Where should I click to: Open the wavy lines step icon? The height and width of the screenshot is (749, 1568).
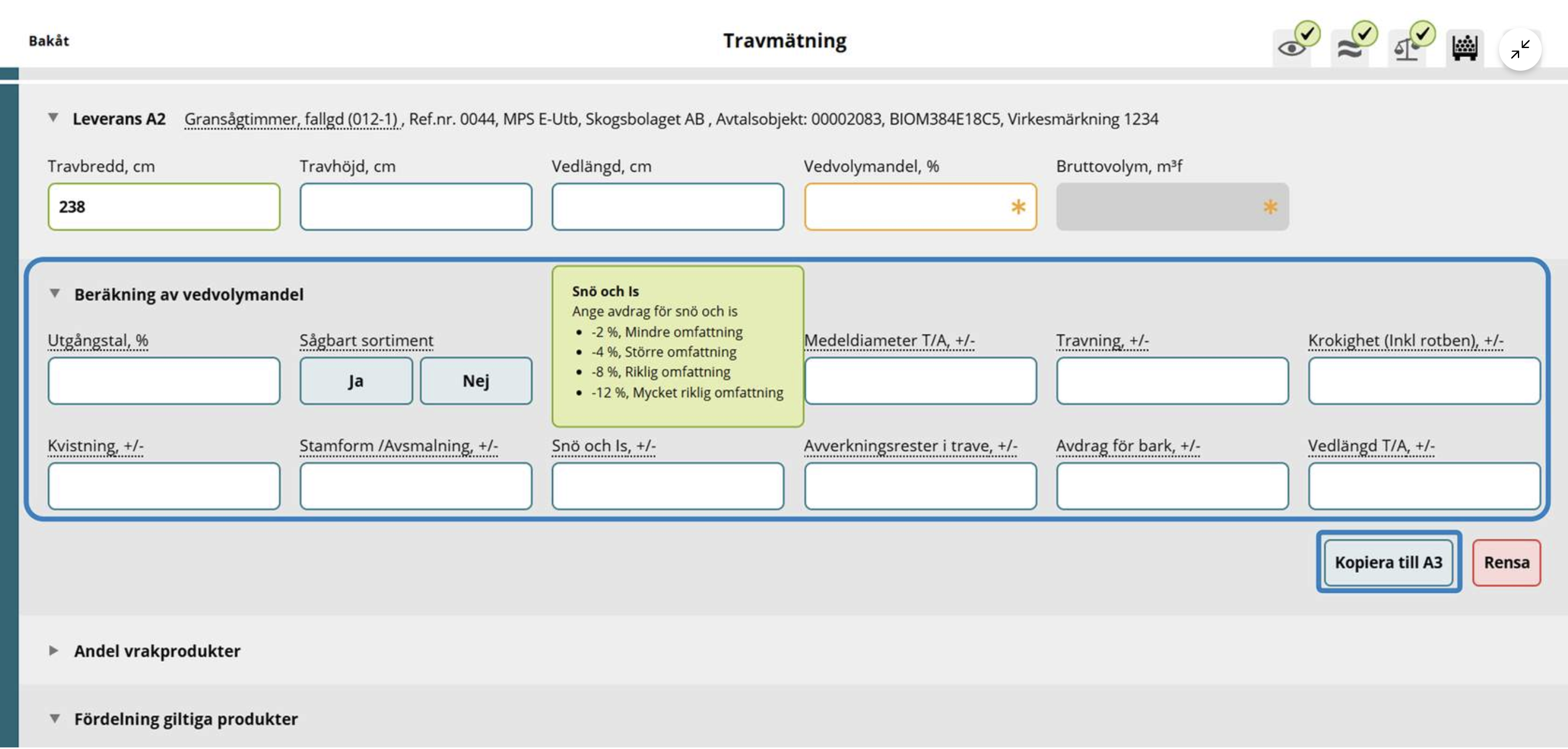(x=1349, y=47)
